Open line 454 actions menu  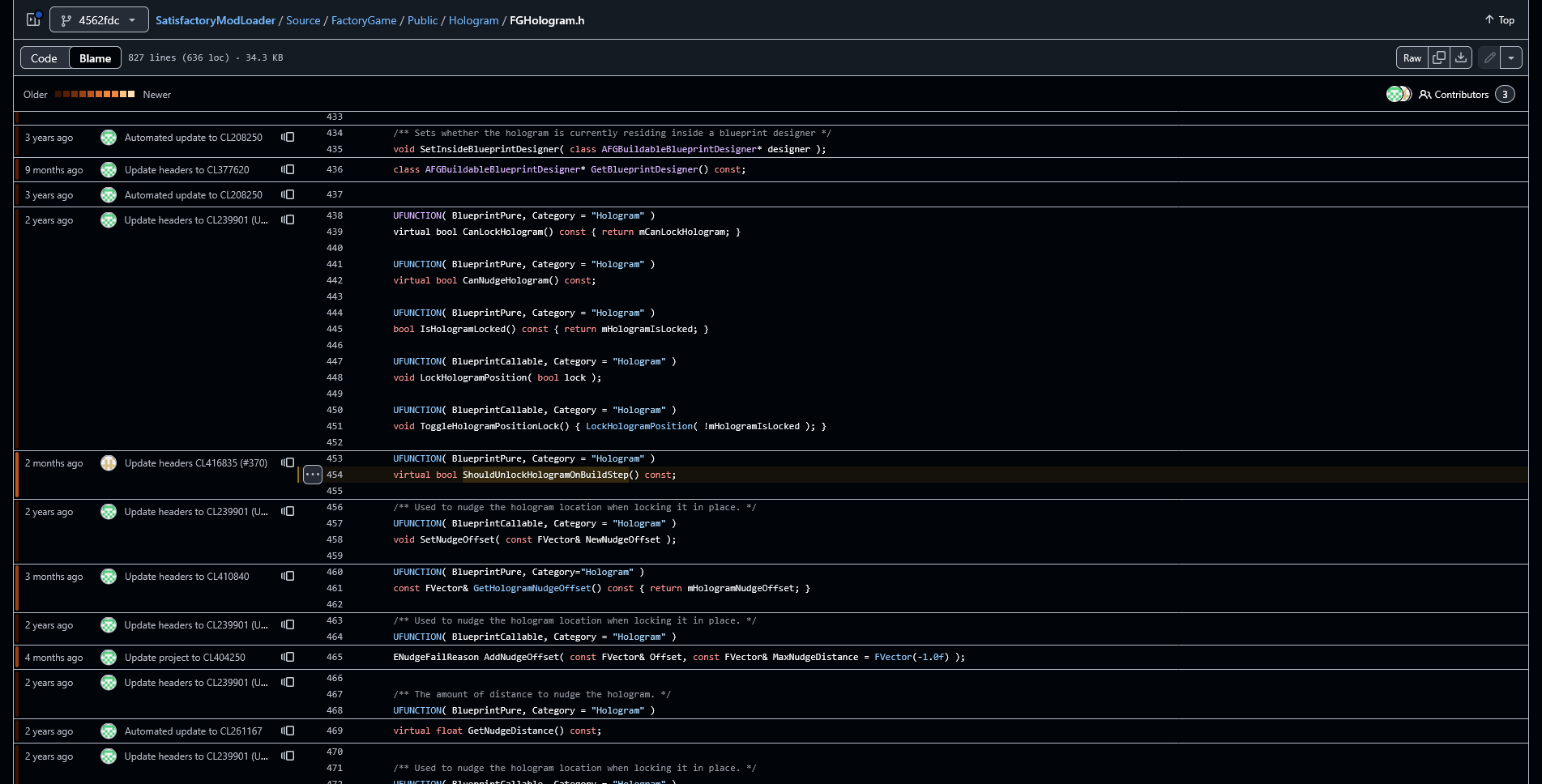(313, 475)
